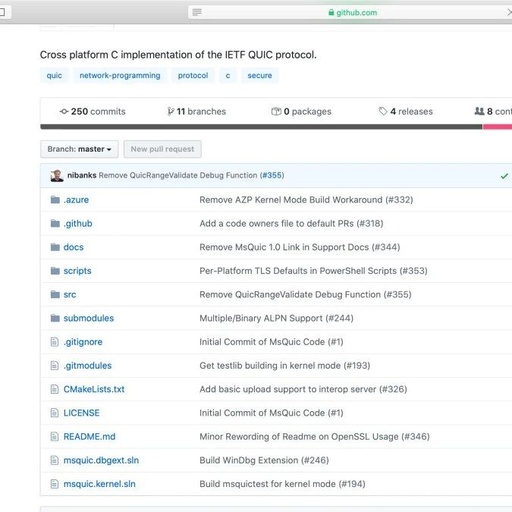Select the secure topic tag

coord(260,75)
